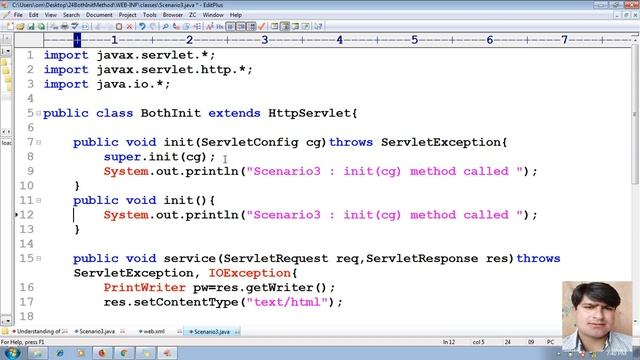Click the red X Delete toolbar icon

[x=129, y=26]
